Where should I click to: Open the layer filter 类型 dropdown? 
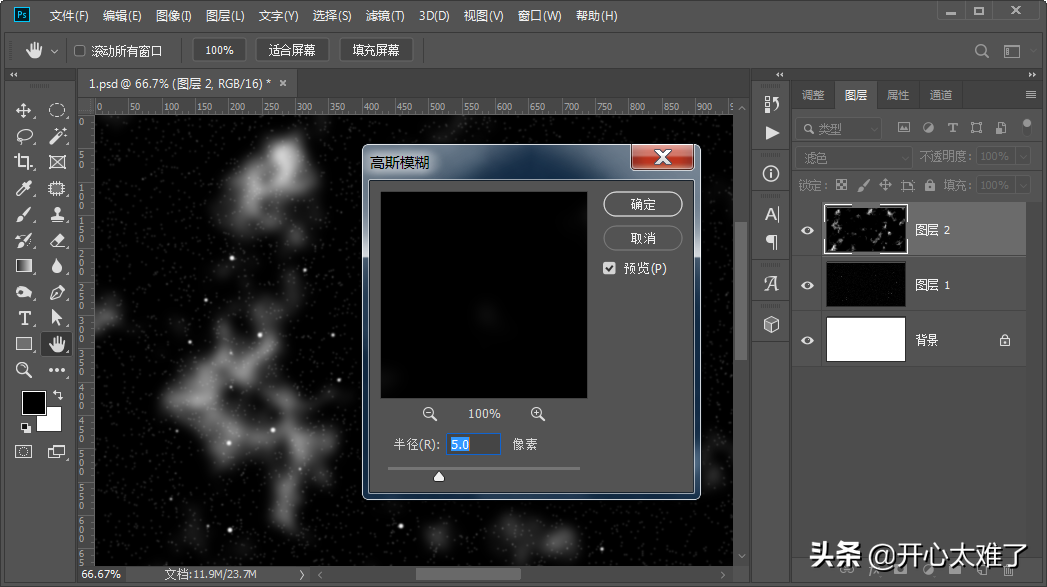click(x=840, y=128)
